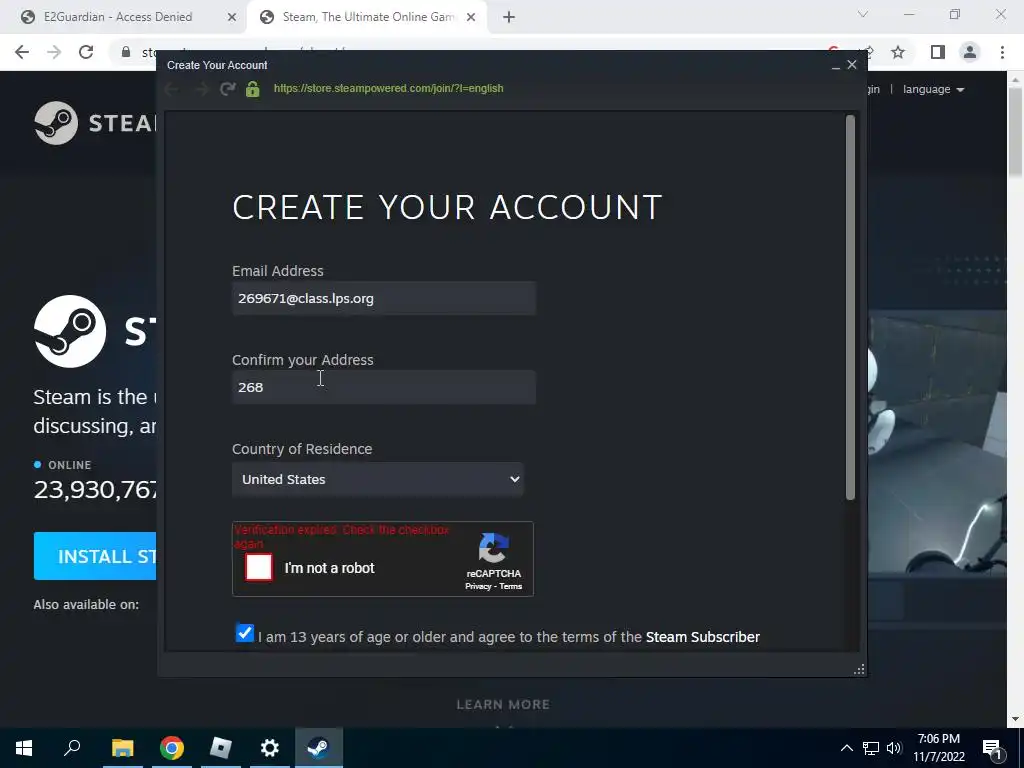The image size is (1024, 768).
Task: Open the volume tray icon
Action: pos(894,748)
